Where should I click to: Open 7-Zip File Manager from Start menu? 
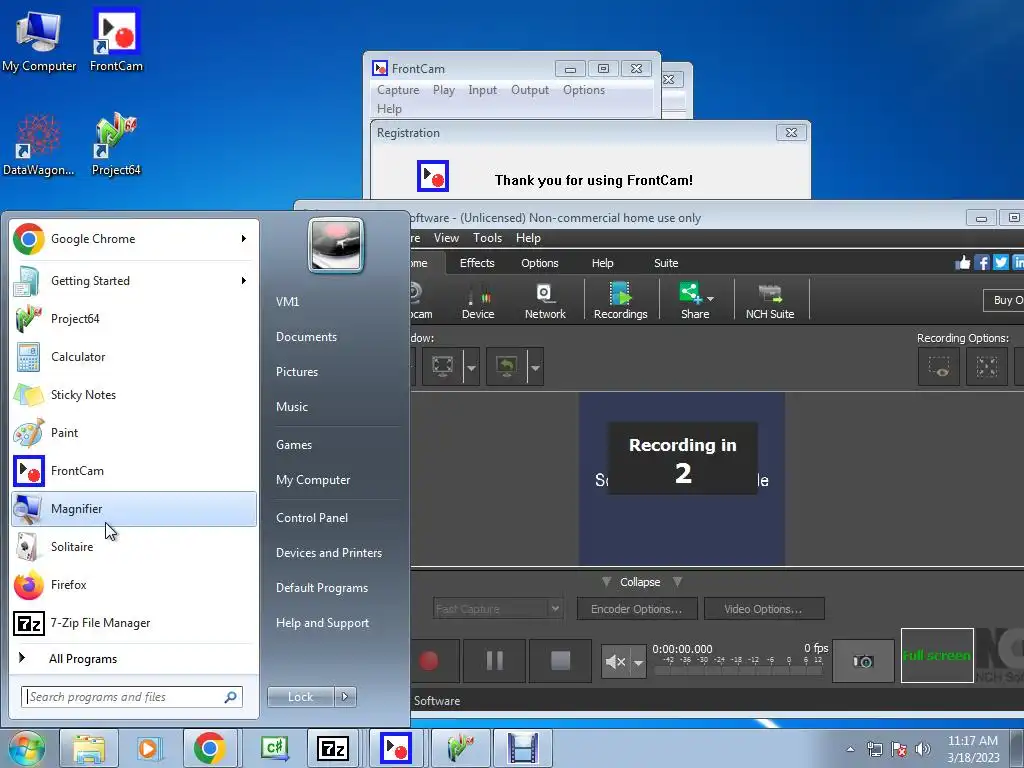pos(134,623)
